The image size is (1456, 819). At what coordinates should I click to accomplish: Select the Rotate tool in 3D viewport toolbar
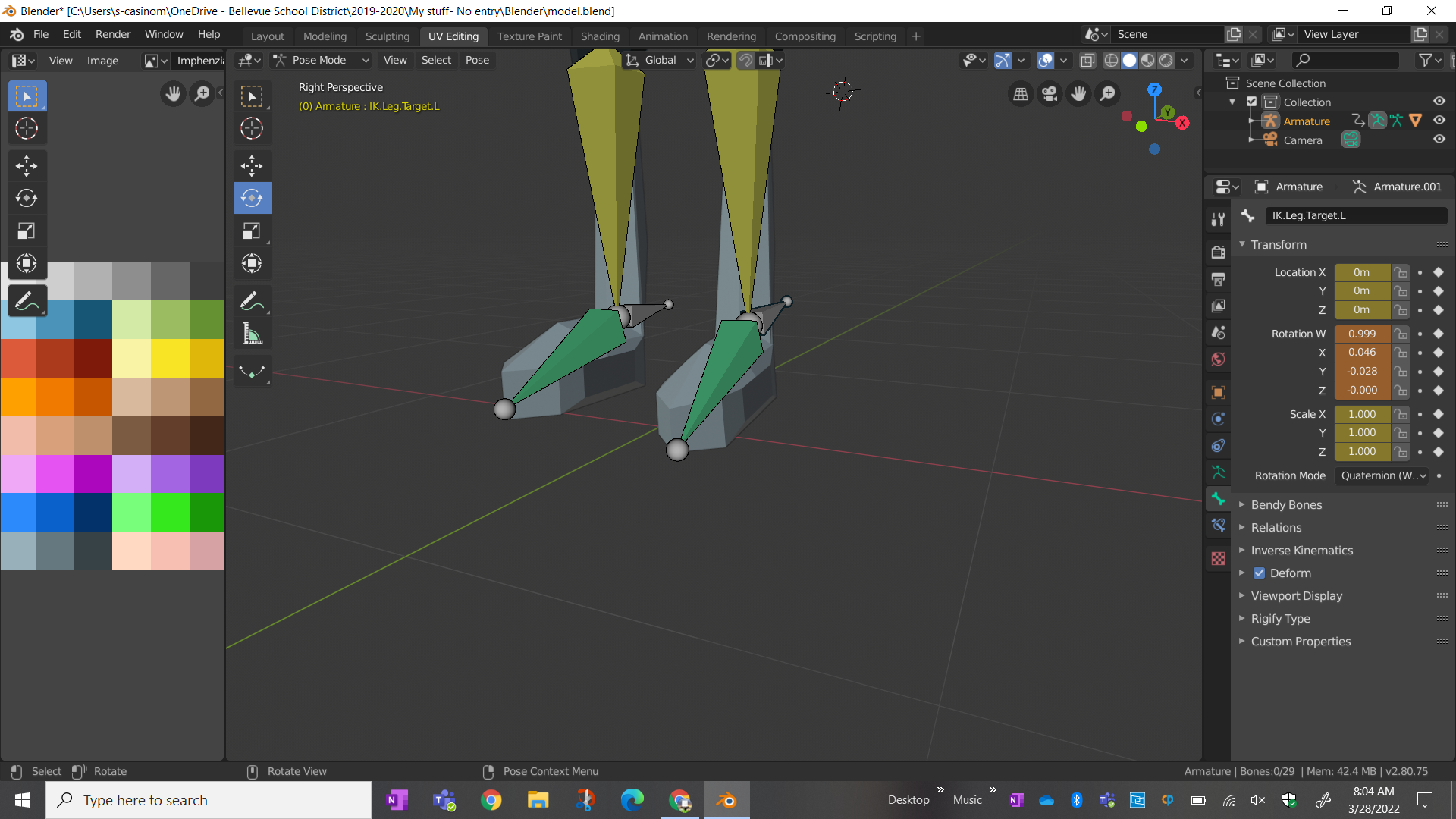click(252, 198)
